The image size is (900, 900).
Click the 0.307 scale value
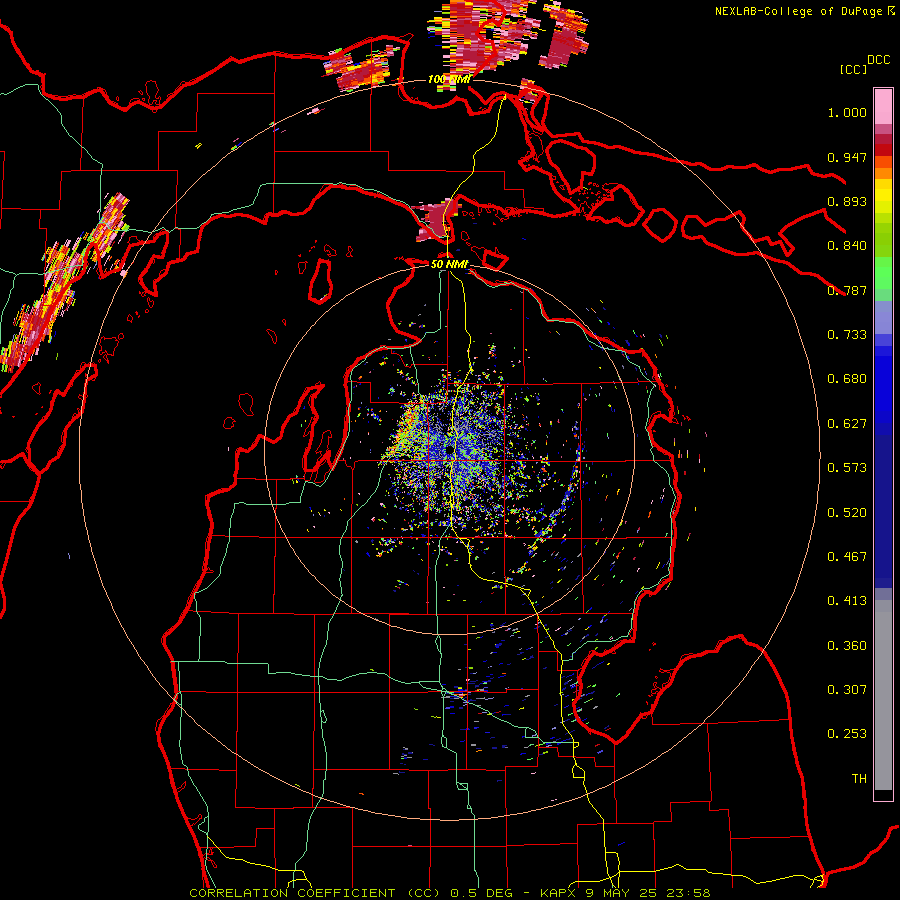[847, 690]
